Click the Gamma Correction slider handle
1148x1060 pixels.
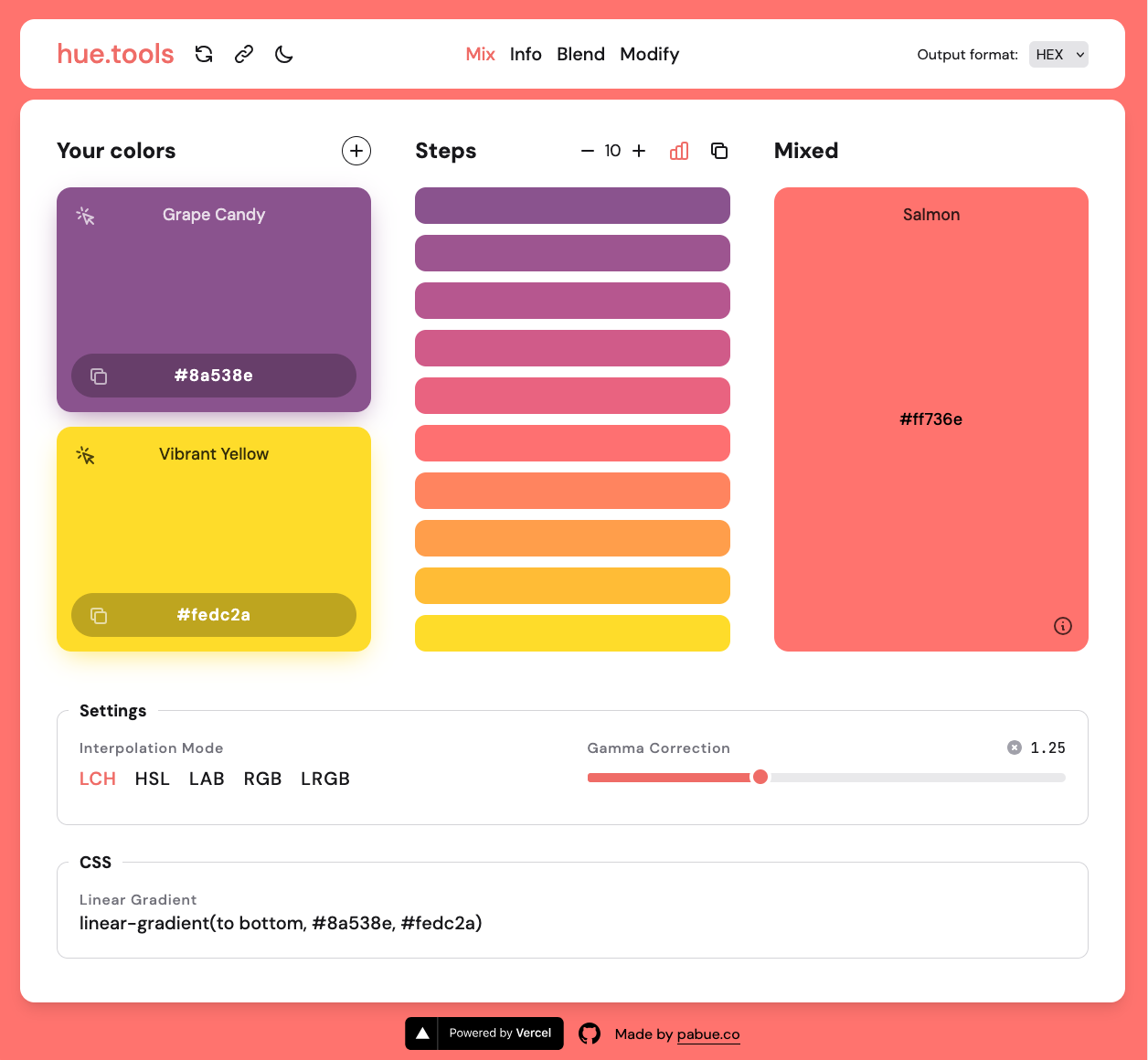(760, 777)
